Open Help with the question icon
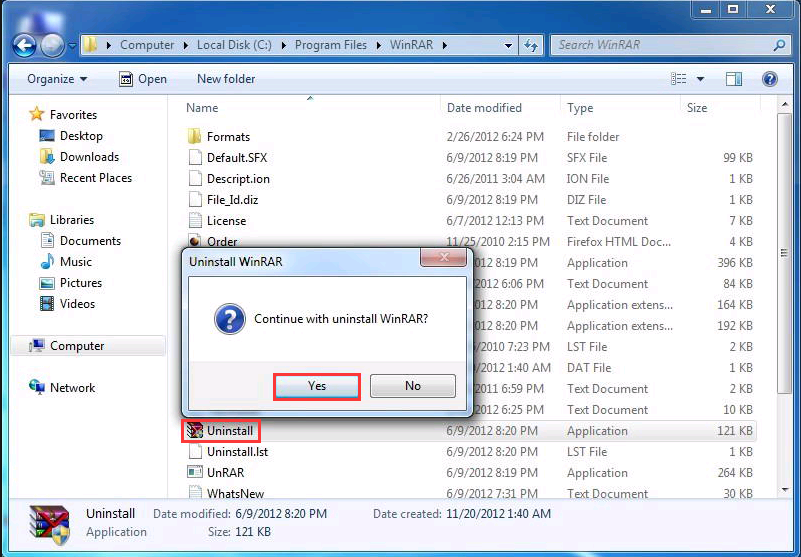801x557 pixels. (769, 79)
